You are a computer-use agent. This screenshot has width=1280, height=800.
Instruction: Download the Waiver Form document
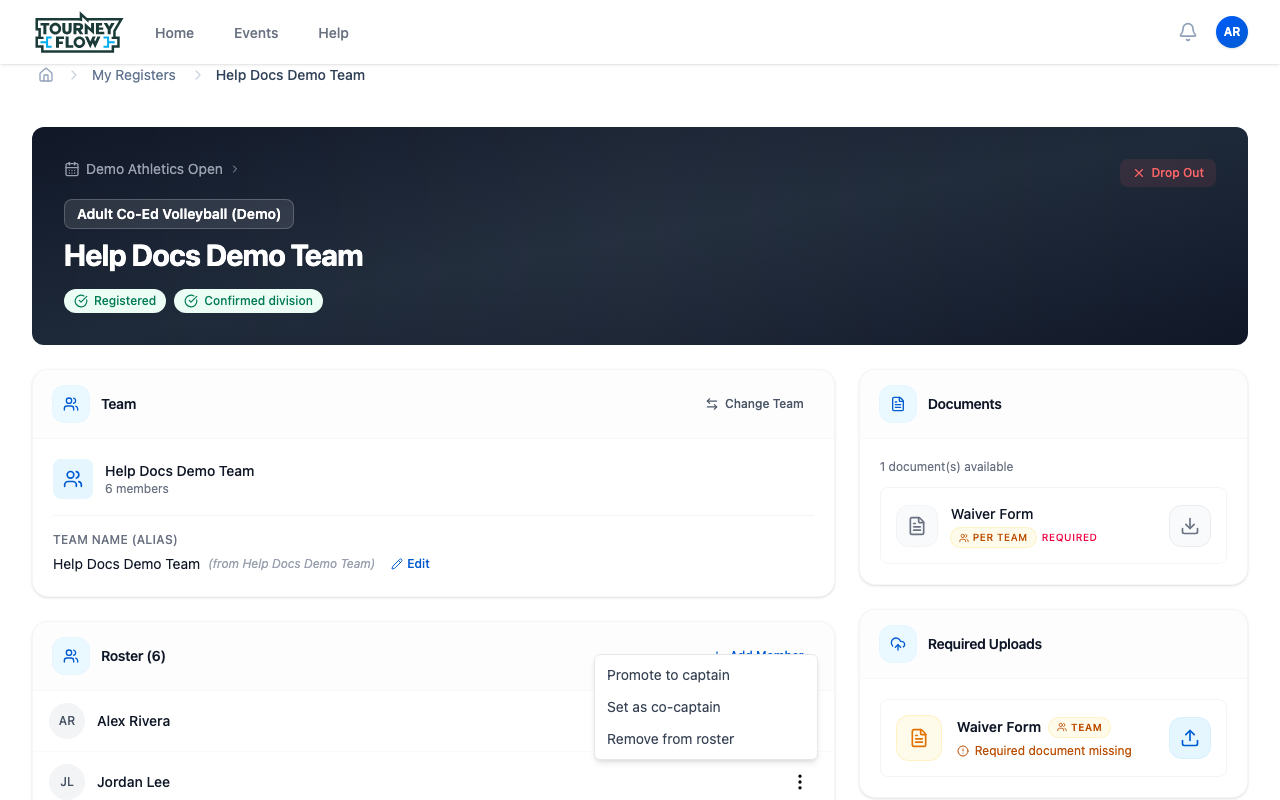[x=1190, y=526]
